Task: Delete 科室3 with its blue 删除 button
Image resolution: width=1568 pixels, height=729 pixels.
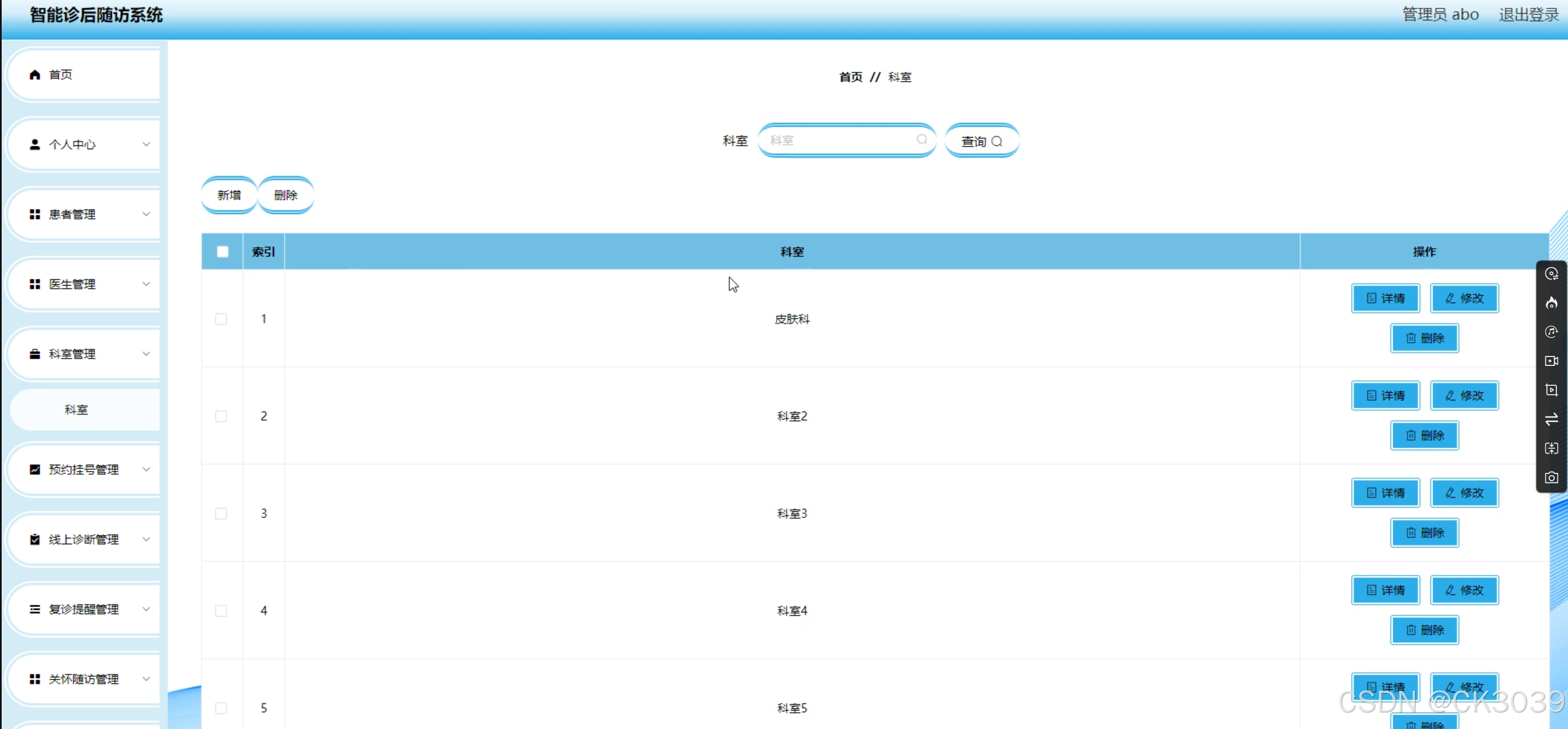Action: tap(1425, 533)
